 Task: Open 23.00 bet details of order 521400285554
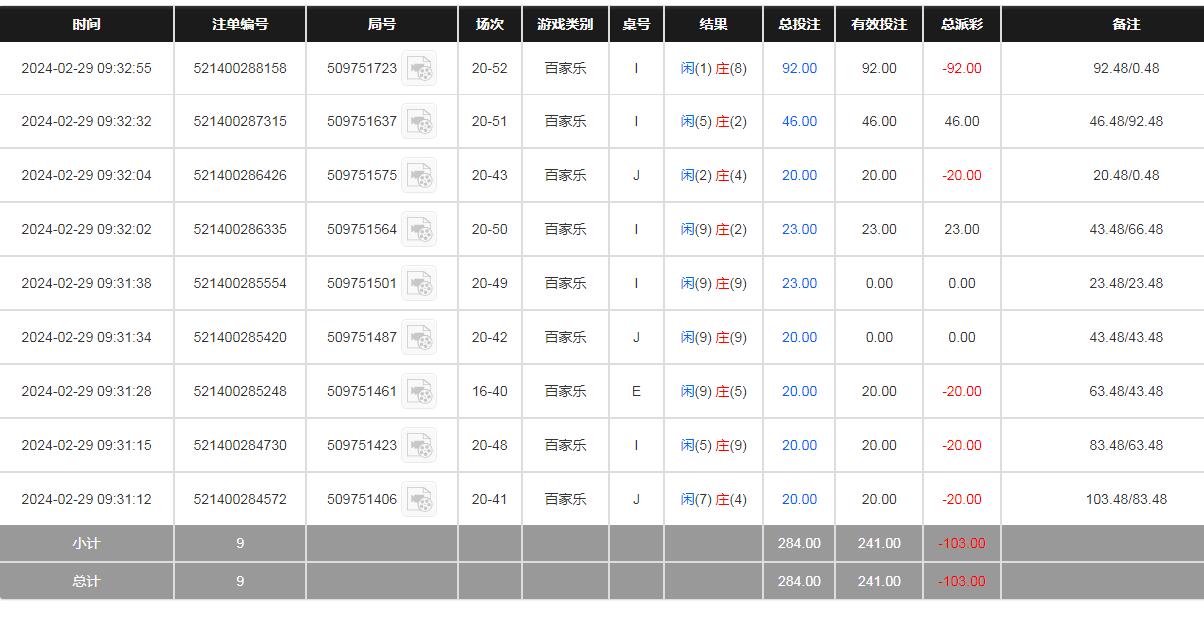(799, 283)
